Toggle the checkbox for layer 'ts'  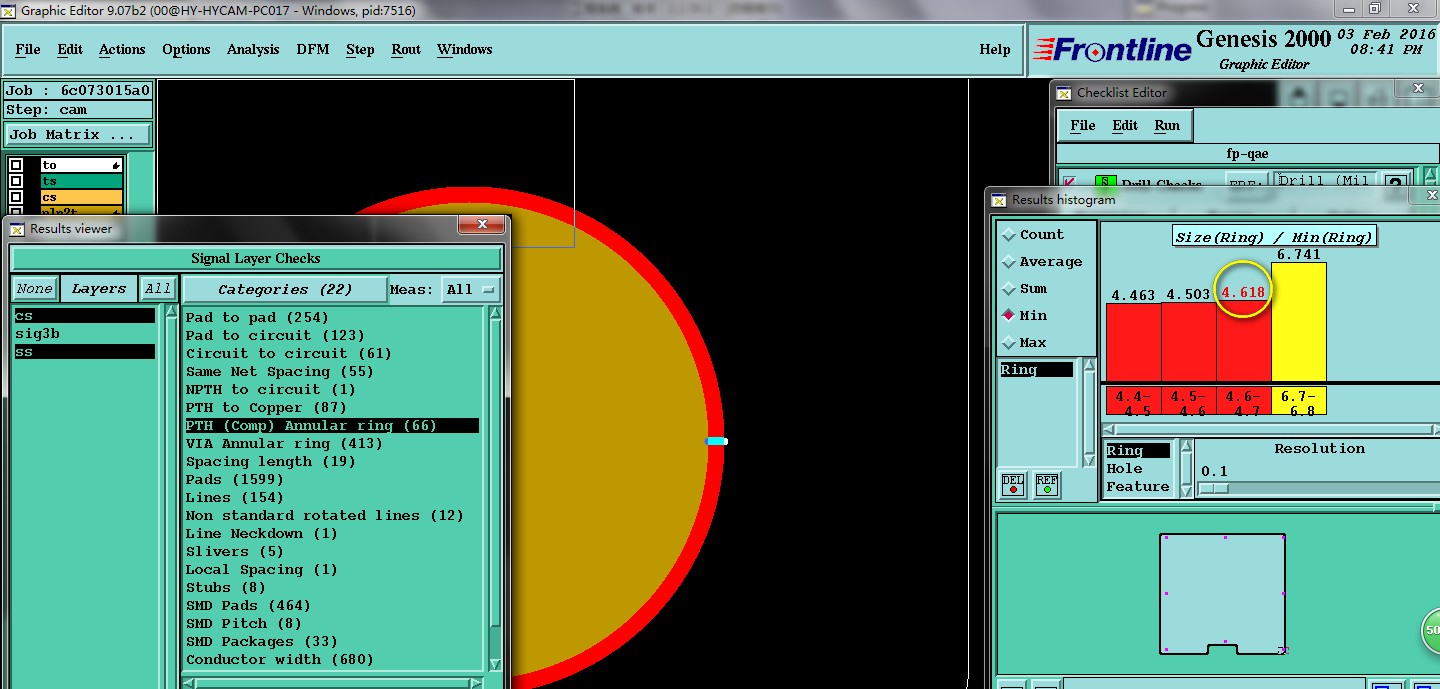tap(16, 181)
